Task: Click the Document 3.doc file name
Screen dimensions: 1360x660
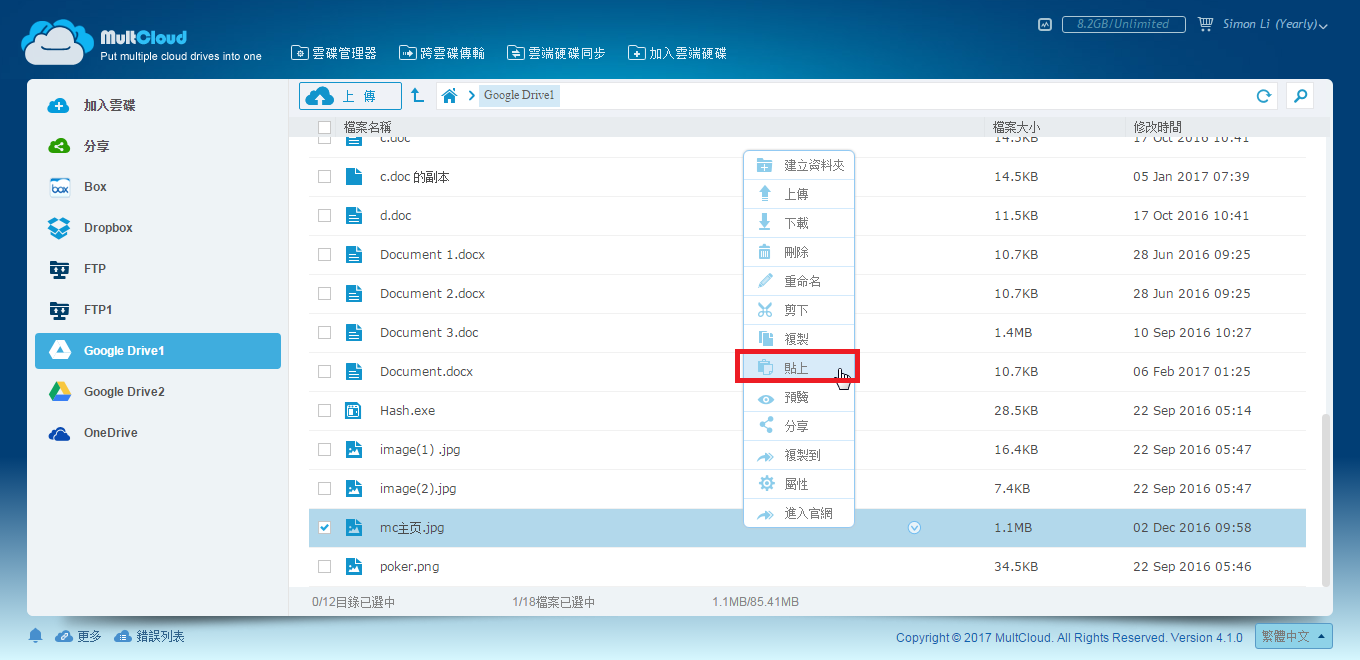Action: click(x=429, y=332)
